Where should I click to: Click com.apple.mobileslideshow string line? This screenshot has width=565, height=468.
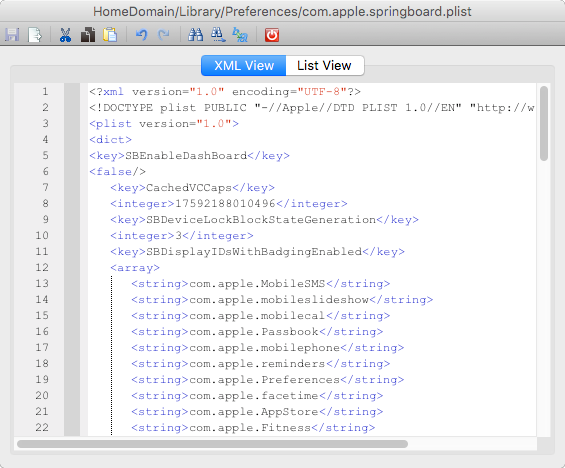(x=282, y=300)
